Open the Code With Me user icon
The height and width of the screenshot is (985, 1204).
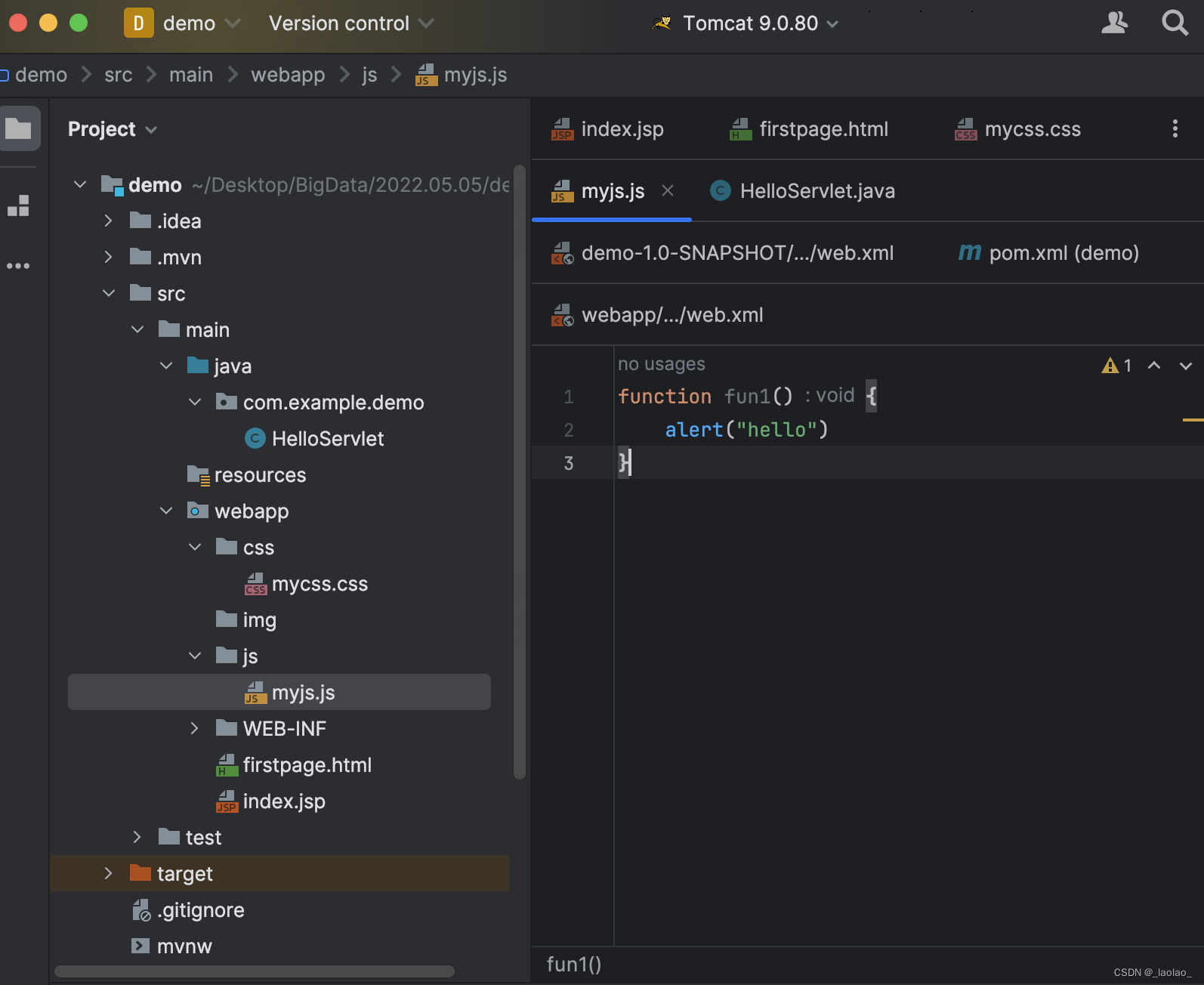(1114, 23)
